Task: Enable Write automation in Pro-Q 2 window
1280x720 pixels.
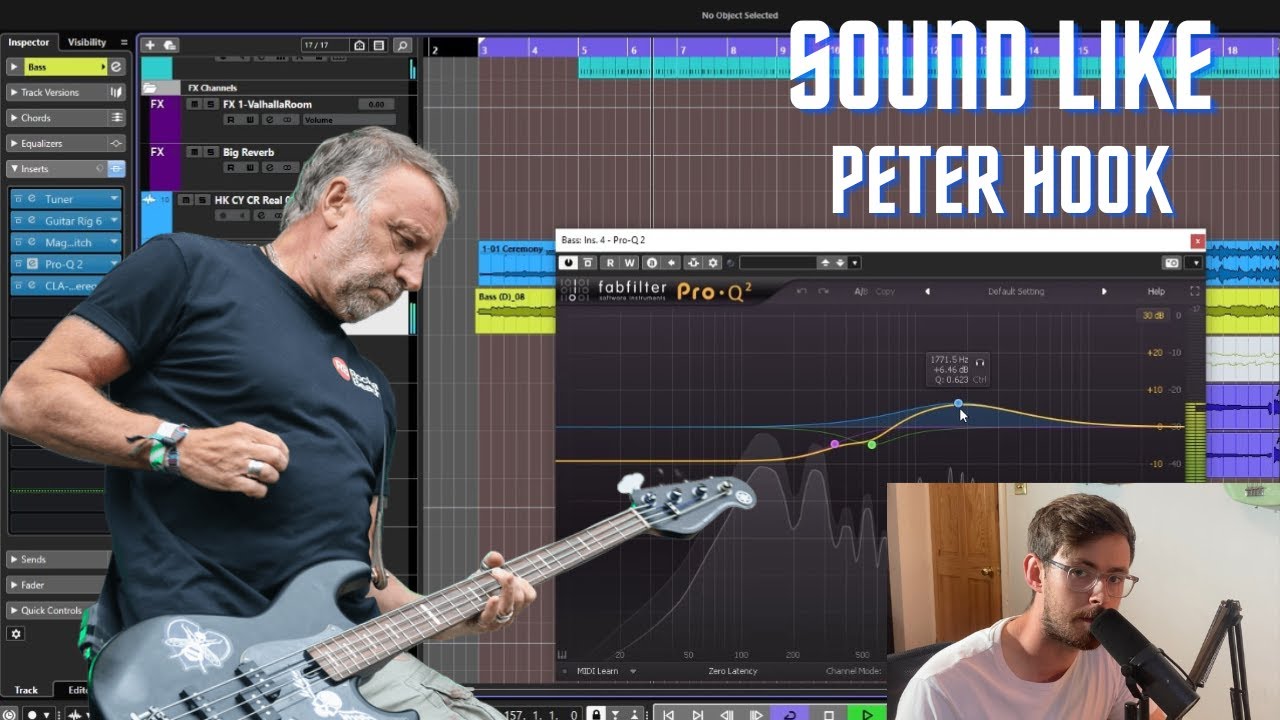Action: click(x=630, y=263)
